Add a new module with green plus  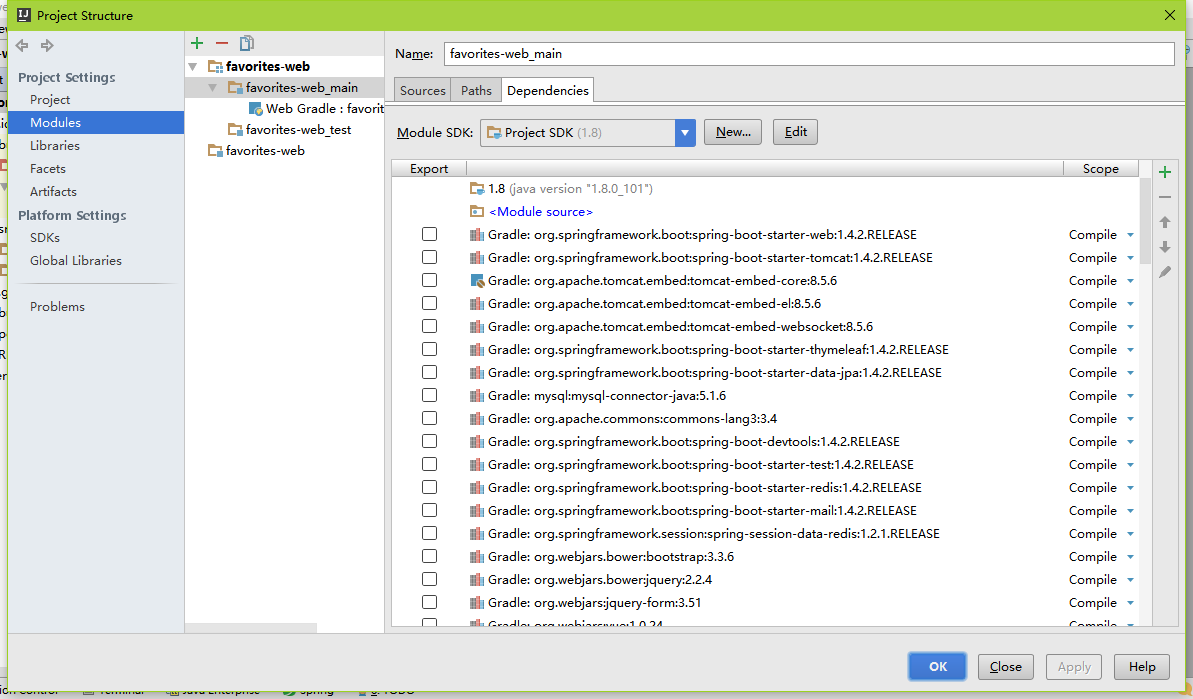[197, 43]
